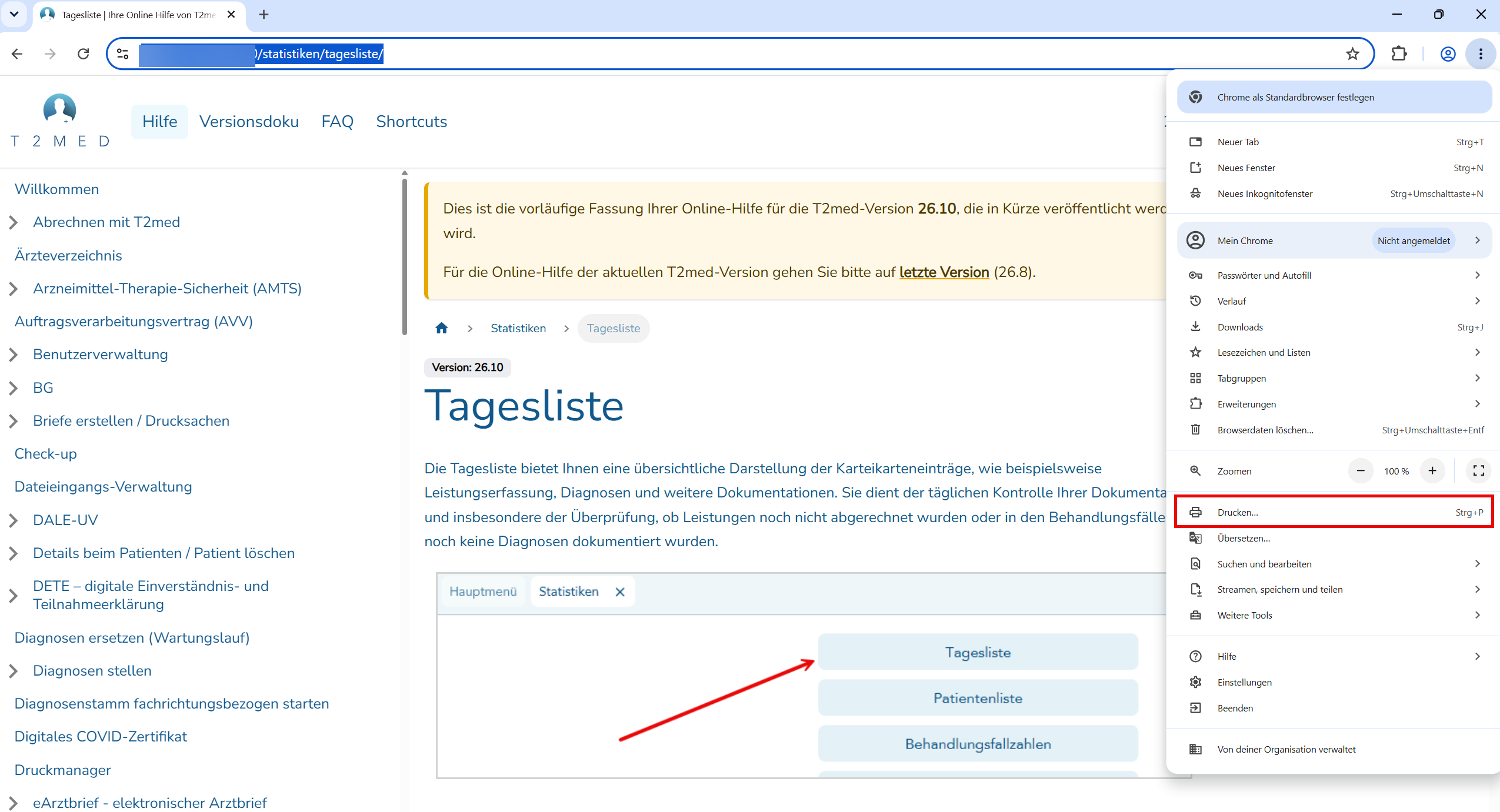Expand the BG tree node

[14, 388]
